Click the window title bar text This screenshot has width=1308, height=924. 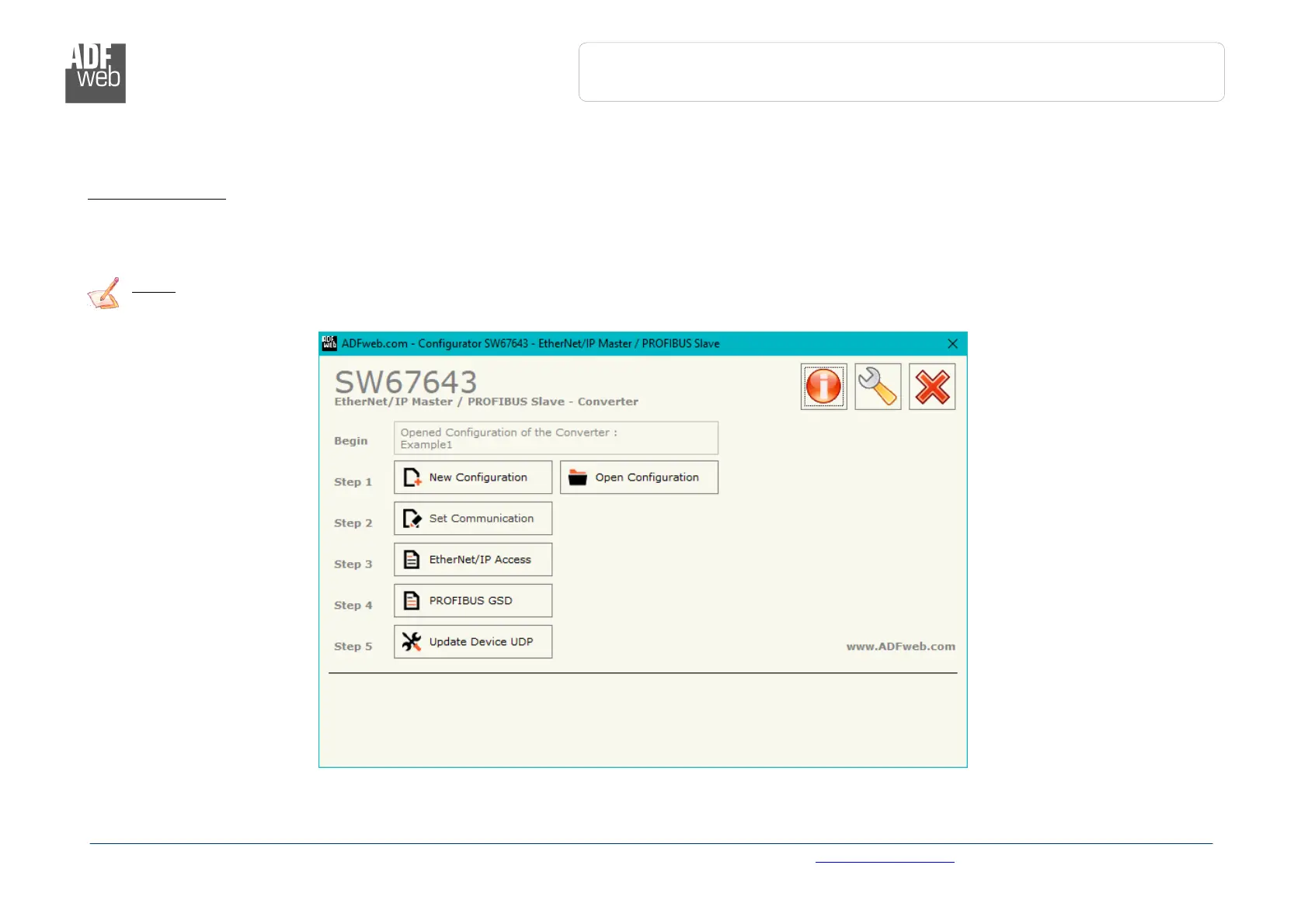tap(531, 344)
